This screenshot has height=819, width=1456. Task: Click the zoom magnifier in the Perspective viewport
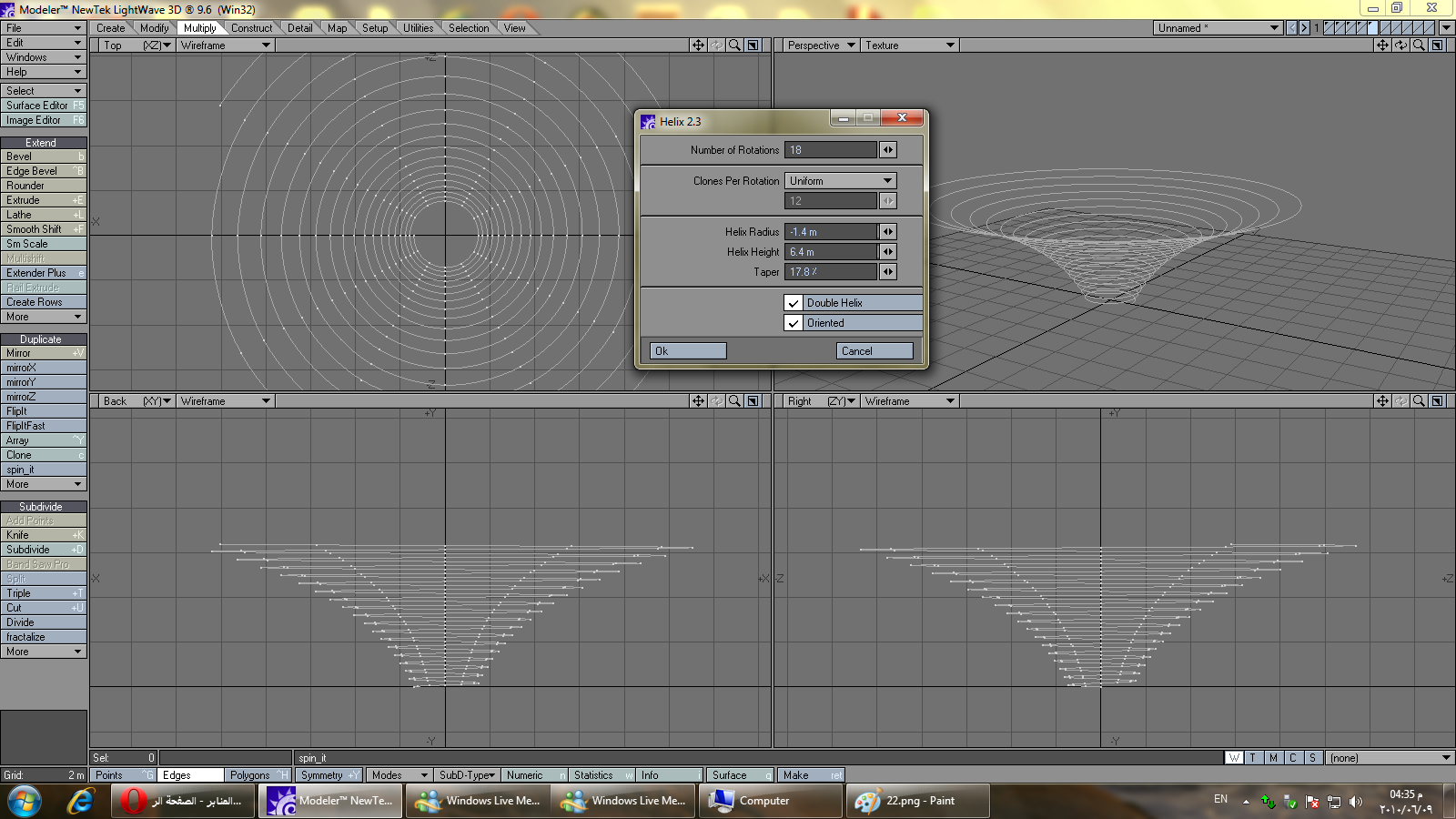(x=1419, y=45)
